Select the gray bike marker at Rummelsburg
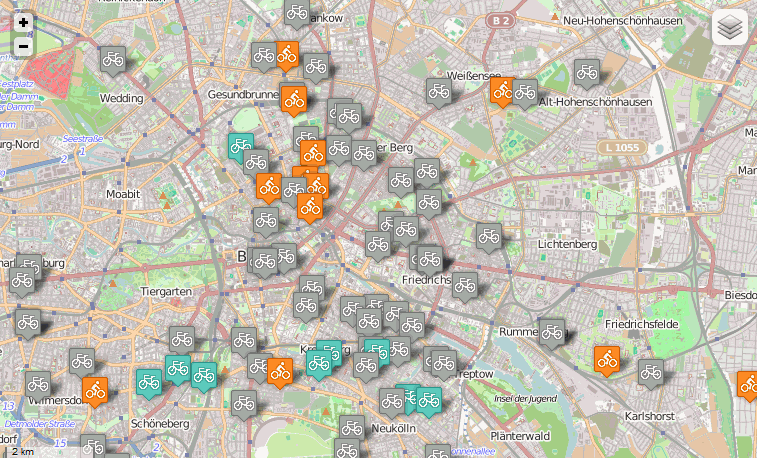This screenshot has width=757, height=458. click(551, 332)
